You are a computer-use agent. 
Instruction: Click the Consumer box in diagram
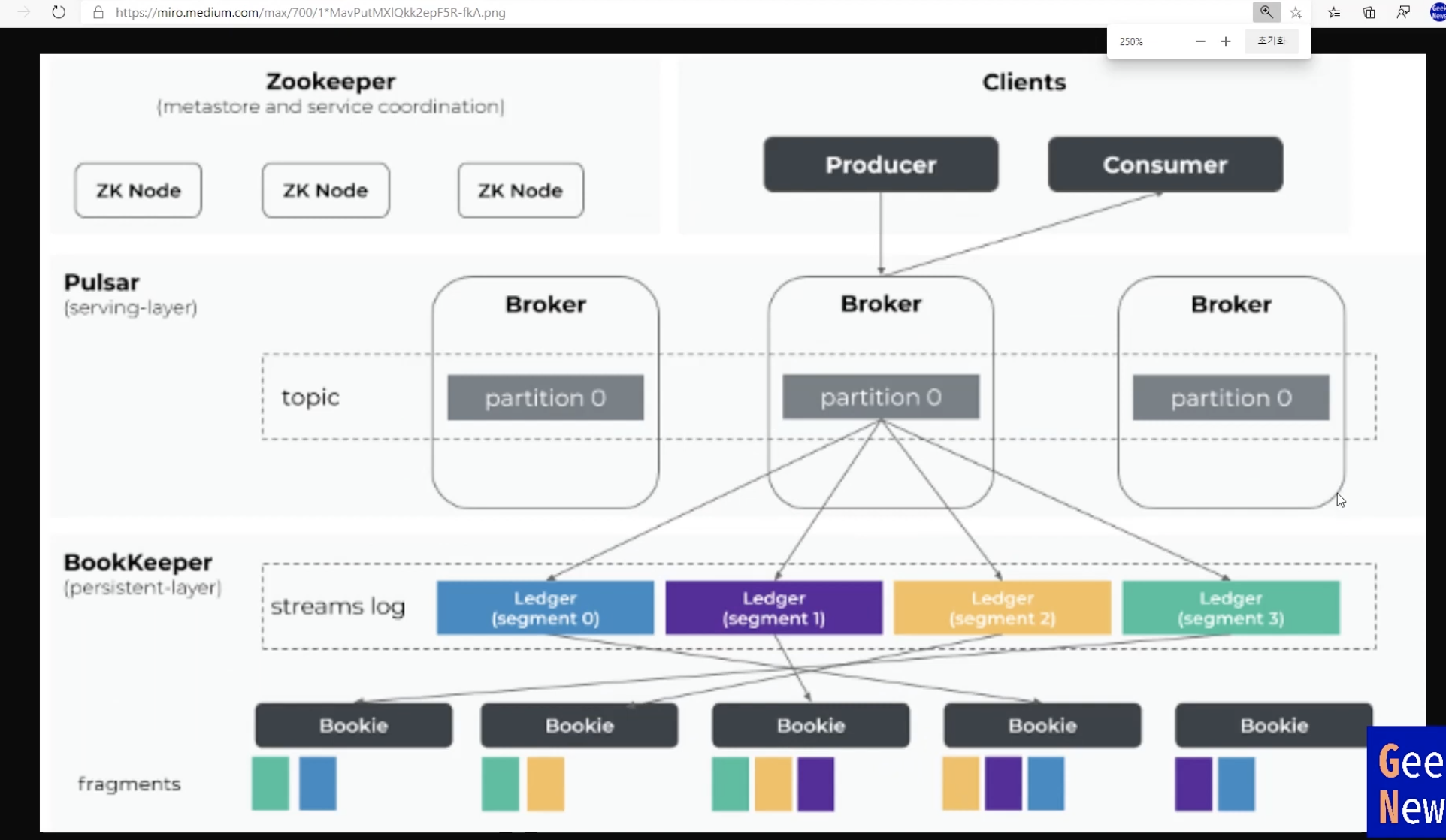(x=1165, y=165)
